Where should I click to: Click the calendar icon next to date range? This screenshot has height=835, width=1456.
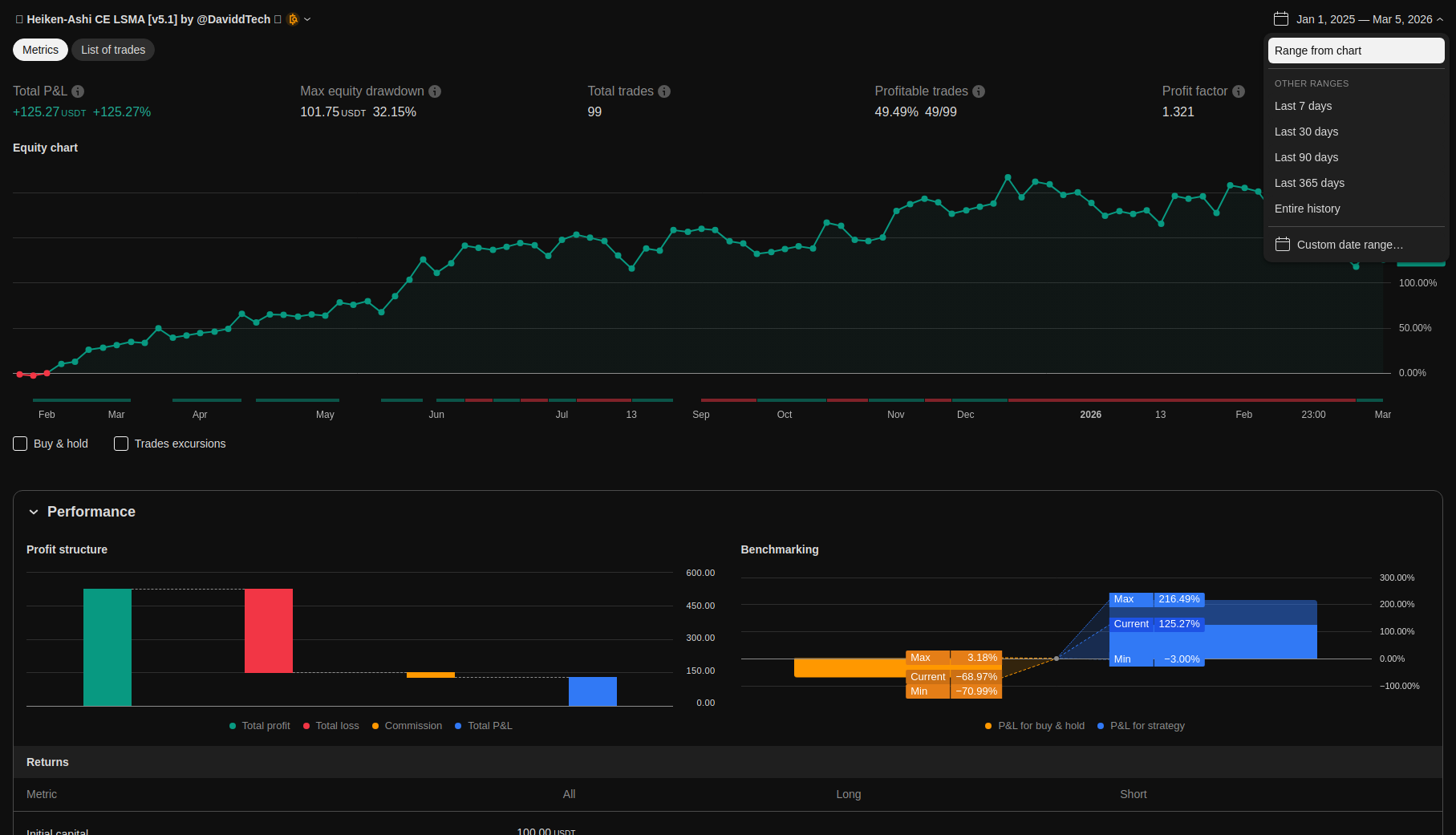pos(1281,19)
